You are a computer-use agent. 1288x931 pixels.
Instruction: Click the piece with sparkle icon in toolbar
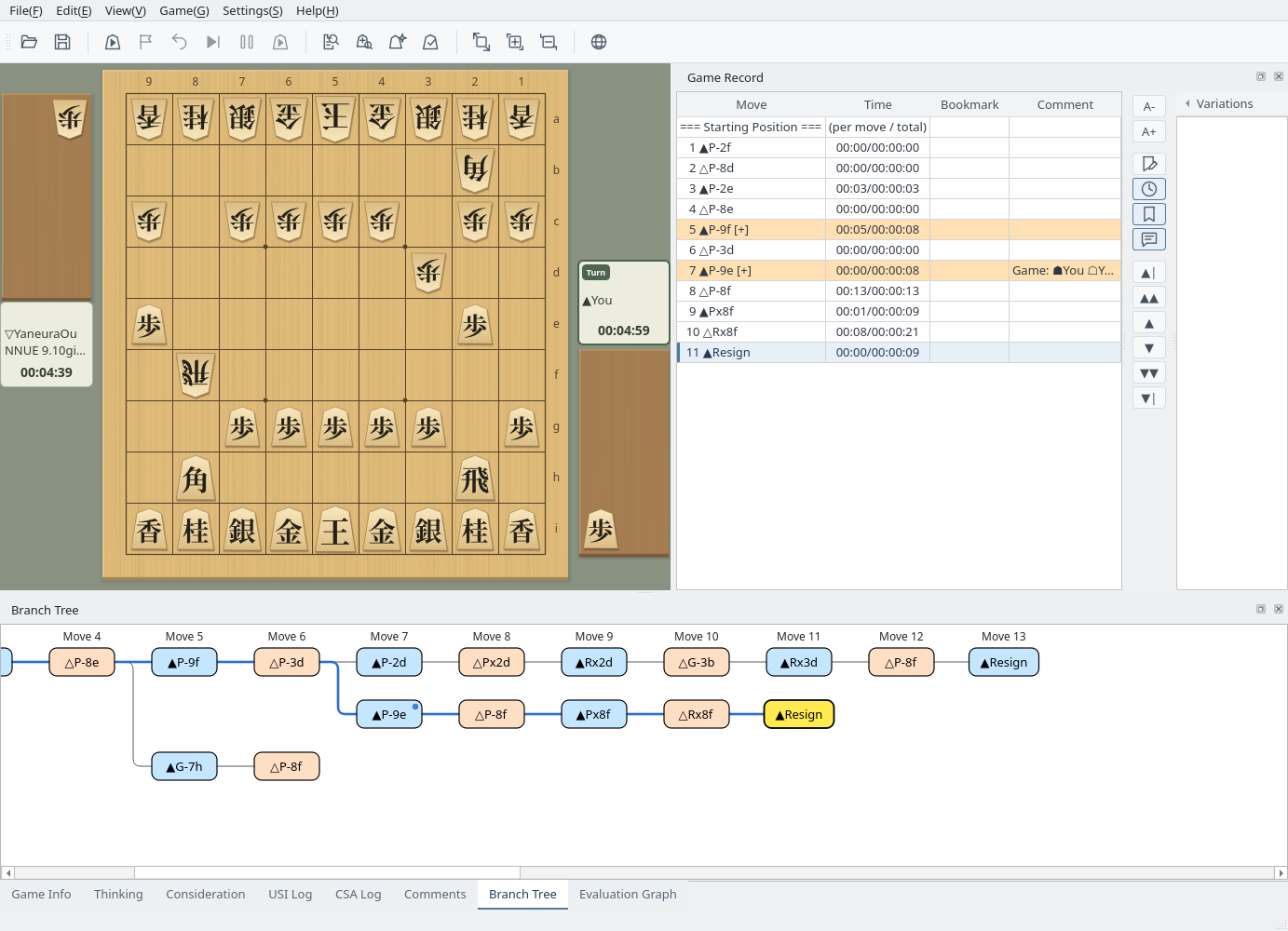tap(398, 42)
